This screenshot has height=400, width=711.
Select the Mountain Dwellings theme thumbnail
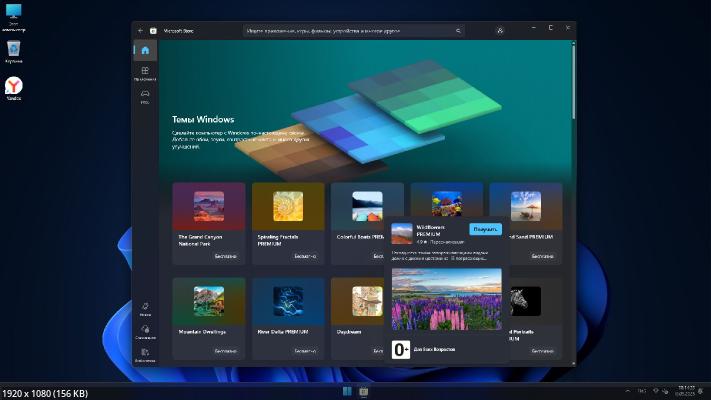208,301
